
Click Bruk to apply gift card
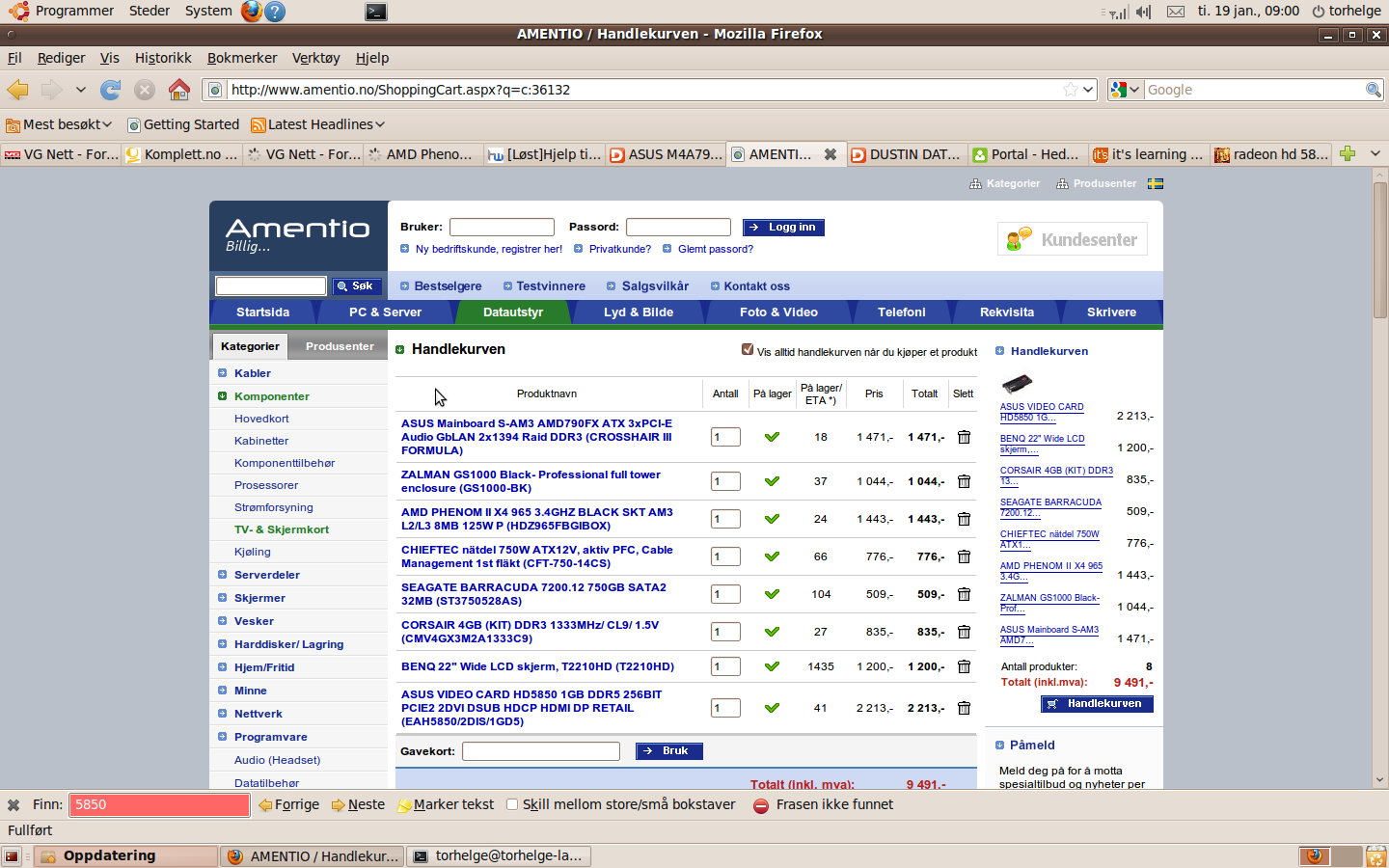tap(669, 751)
